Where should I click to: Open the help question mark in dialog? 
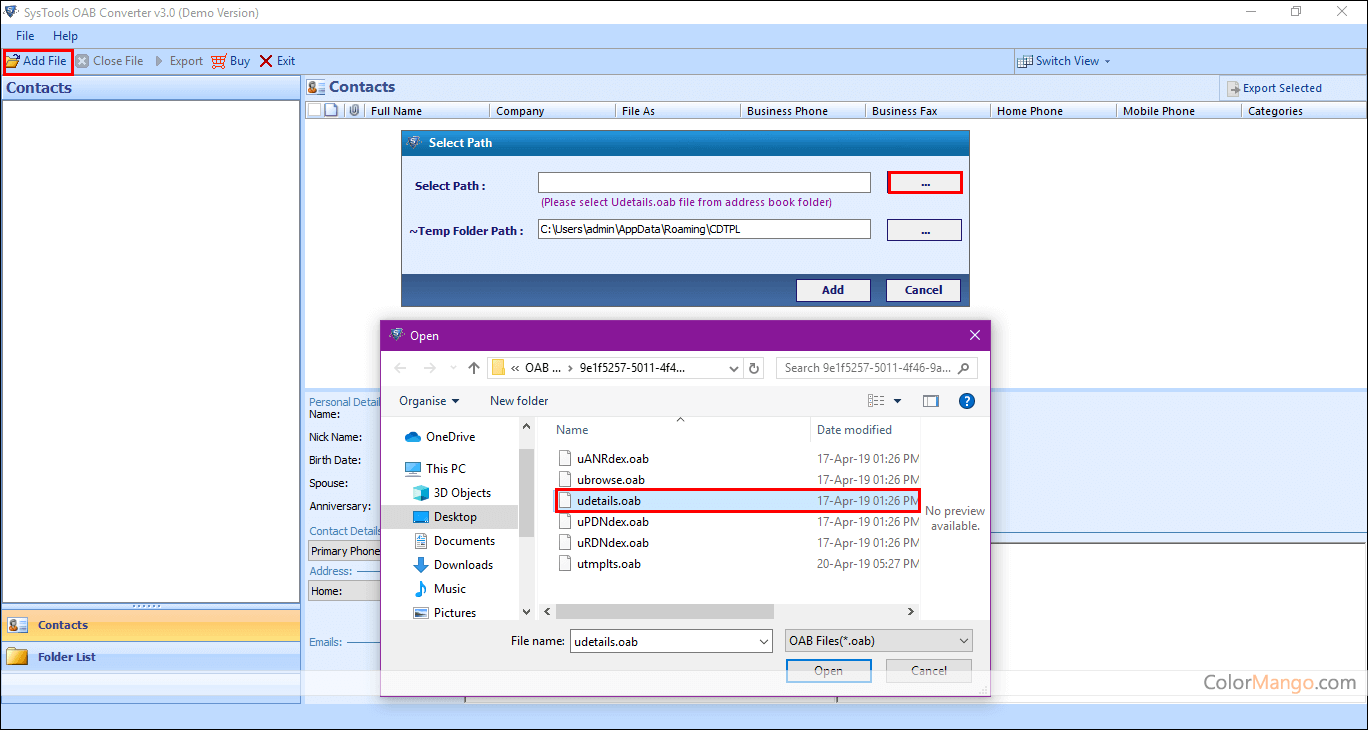[x=966, y=401]
